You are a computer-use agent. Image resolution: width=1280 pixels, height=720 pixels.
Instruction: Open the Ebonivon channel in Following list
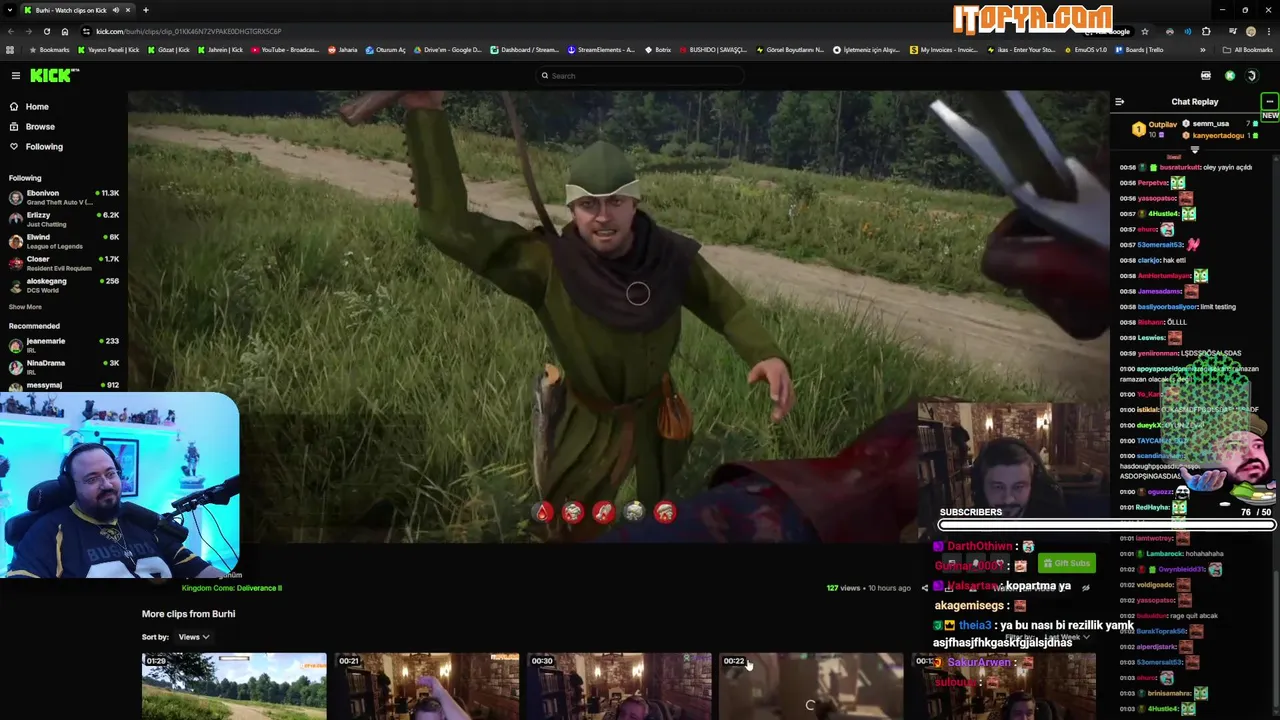click(x=64, y=197)
